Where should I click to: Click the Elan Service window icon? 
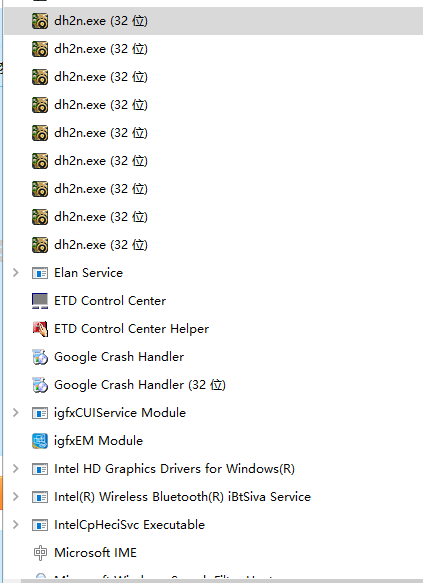(x=40, y=273)
